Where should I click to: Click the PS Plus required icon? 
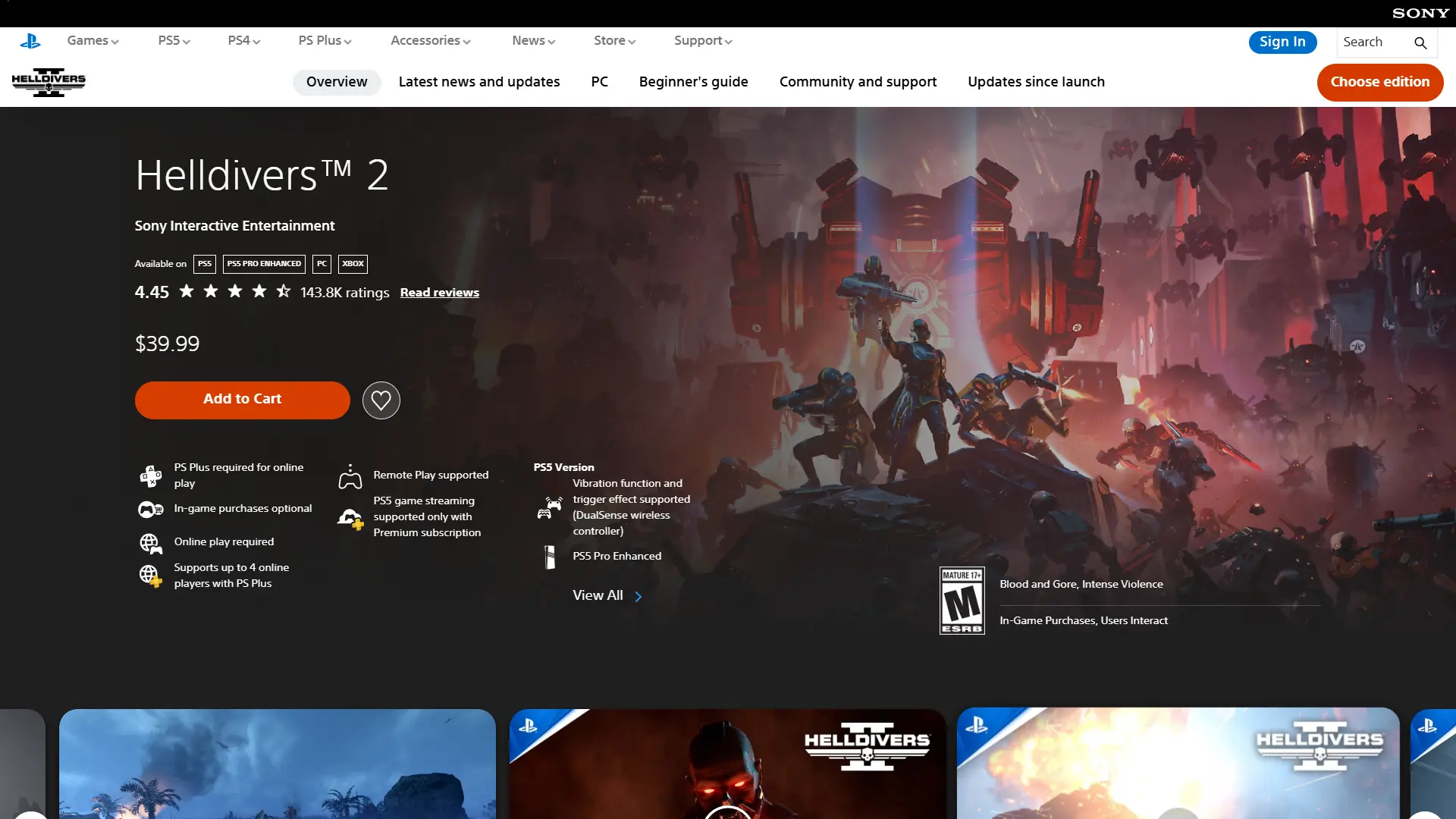pyautogui.click(x=150, y=475)
